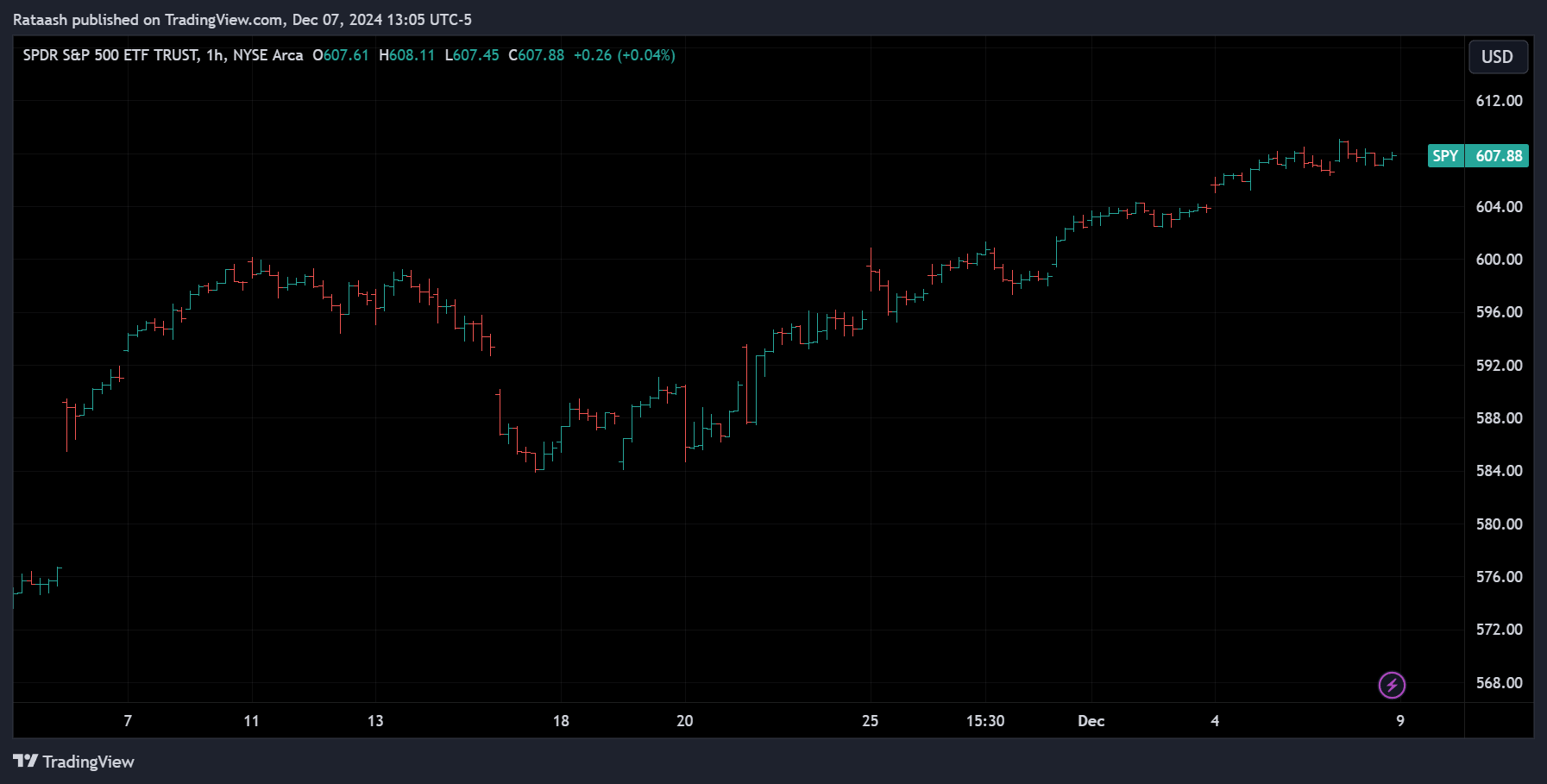Click the 596.00 price axis label
The height and width of the screenshot is (784, 1547).
tap(1499, 312)
